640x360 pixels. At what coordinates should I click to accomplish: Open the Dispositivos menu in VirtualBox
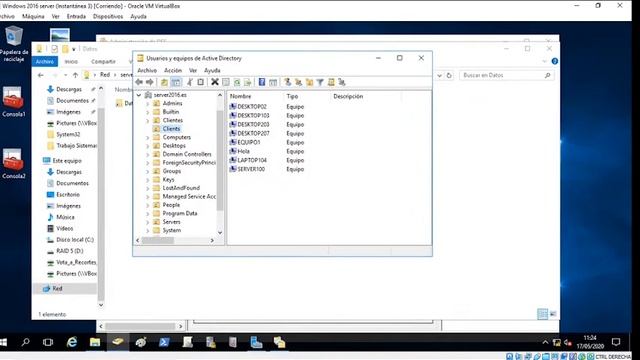tap(108, 16)
